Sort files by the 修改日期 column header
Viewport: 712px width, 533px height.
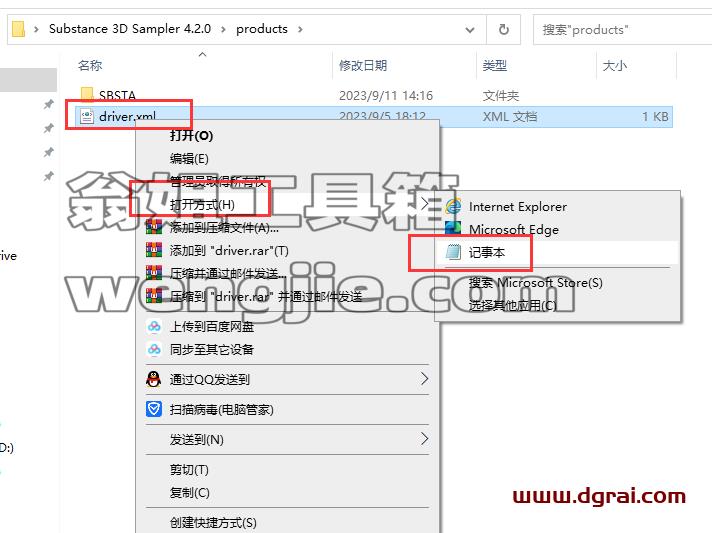pos(363,66)
